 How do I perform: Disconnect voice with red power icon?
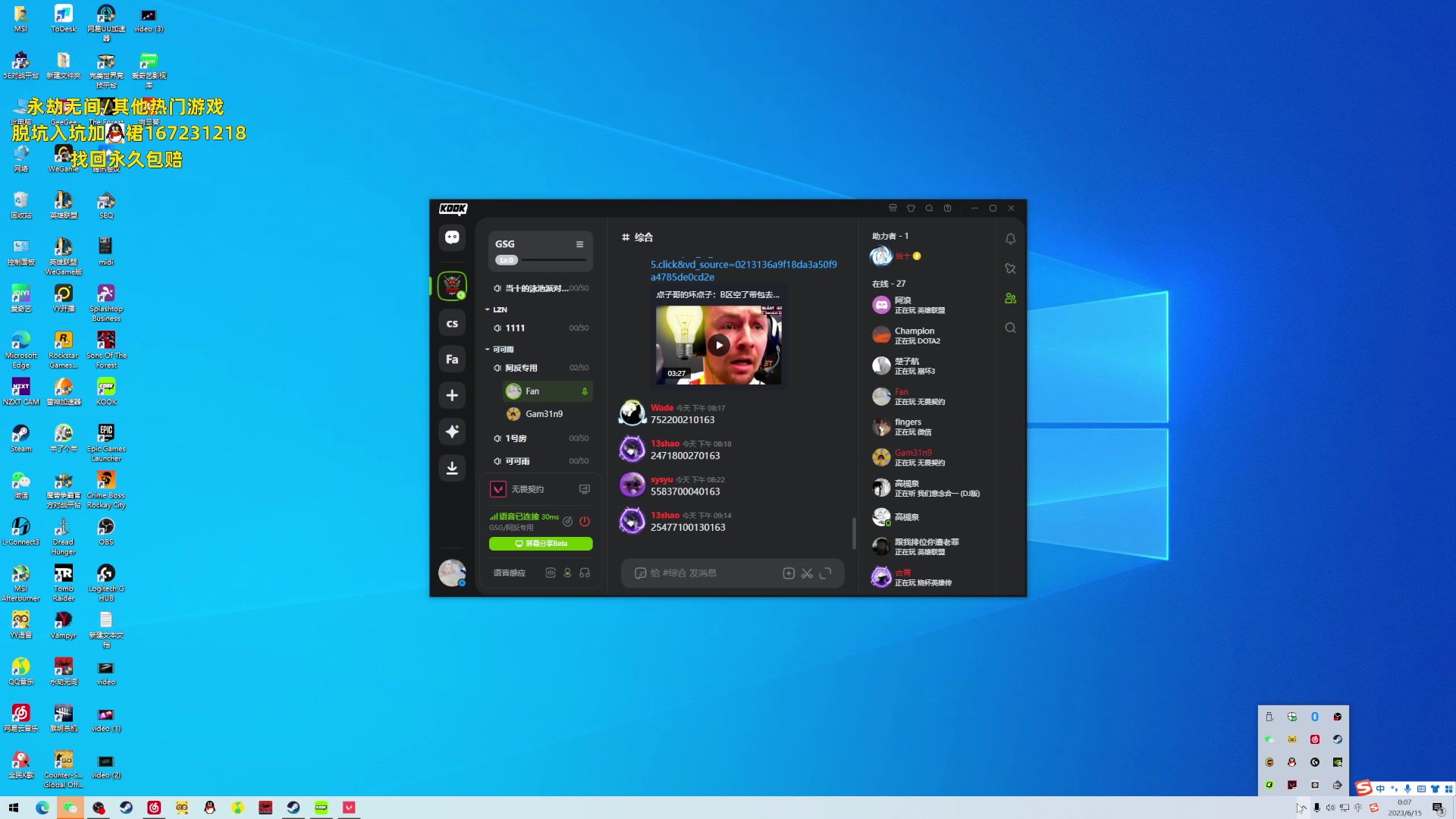point(585,521)
